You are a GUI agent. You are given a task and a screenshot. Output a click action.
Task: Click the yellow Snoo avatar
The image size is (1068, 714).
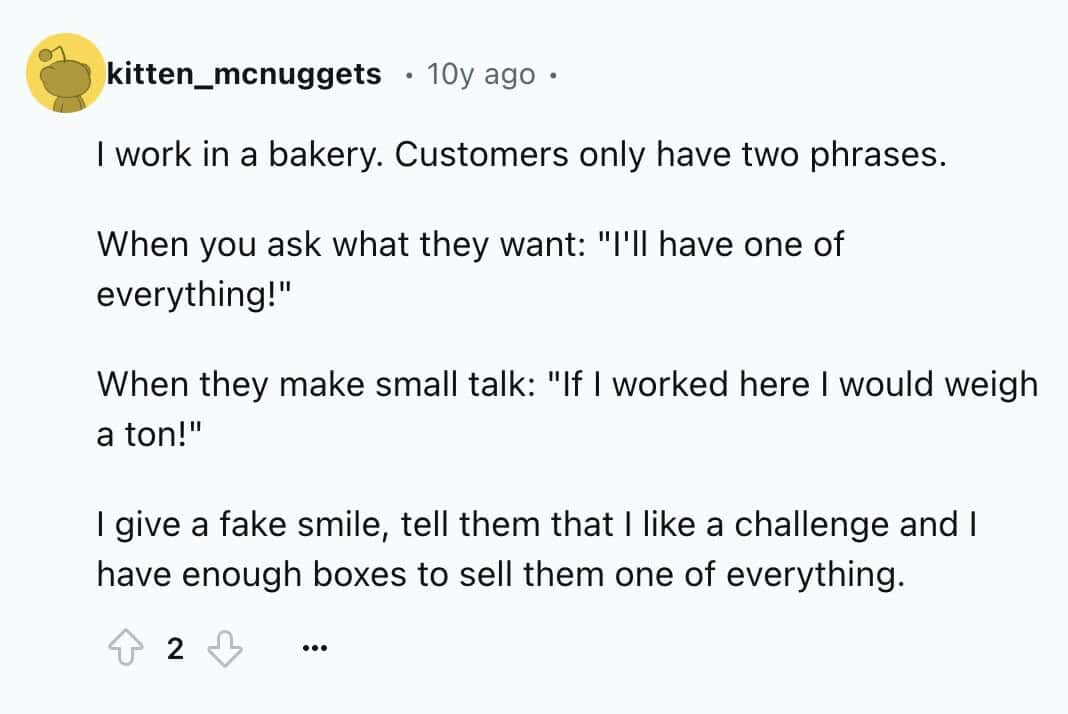coord(67,73)
